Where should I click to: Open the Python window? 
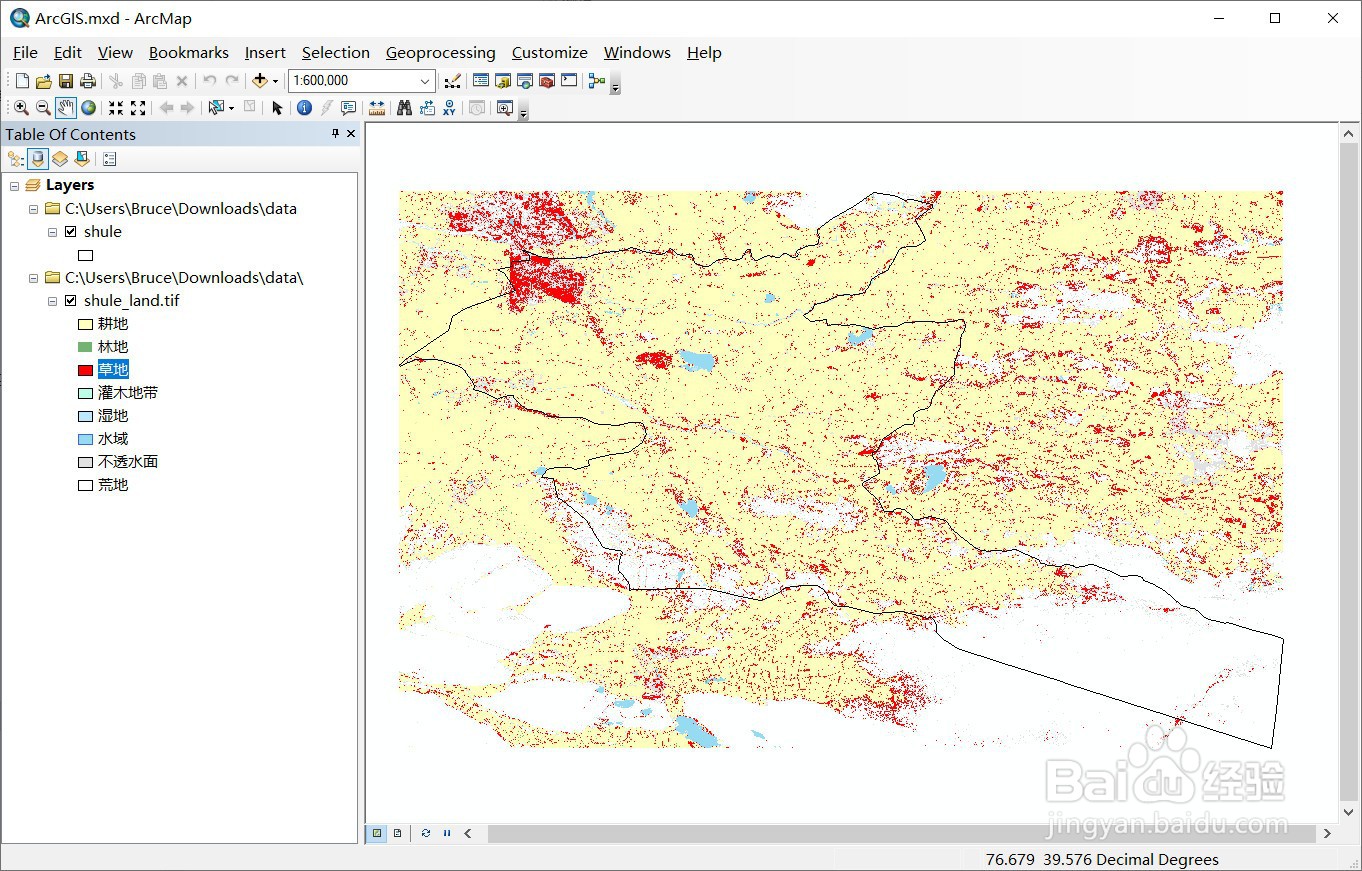(x=567, y=80)
